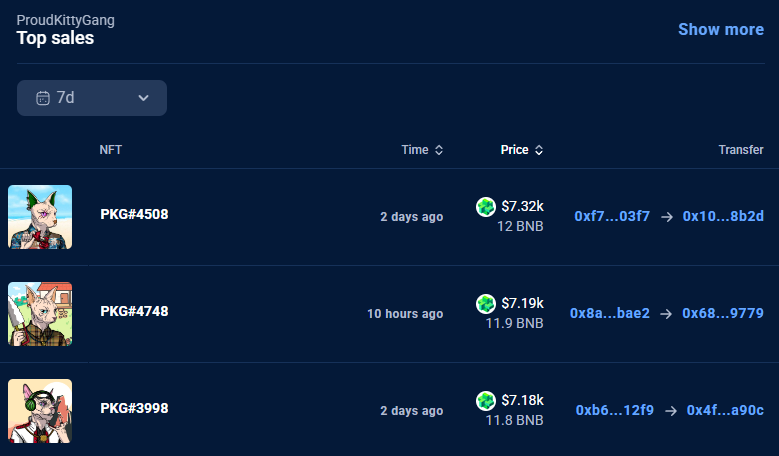Screen dimensions: 779x456
Task: Click the Price column header
Action: (514, 150)
